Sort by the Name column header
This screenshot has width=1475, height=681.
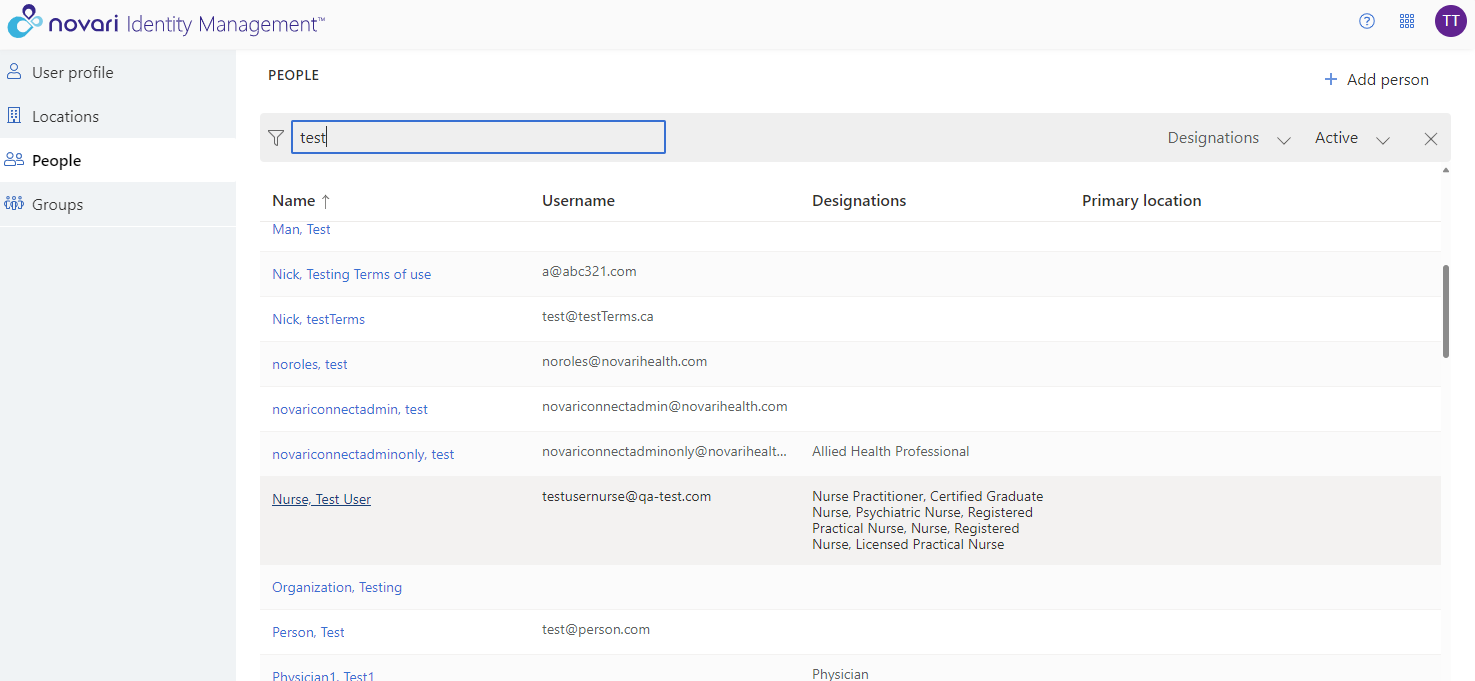[293, 201]
